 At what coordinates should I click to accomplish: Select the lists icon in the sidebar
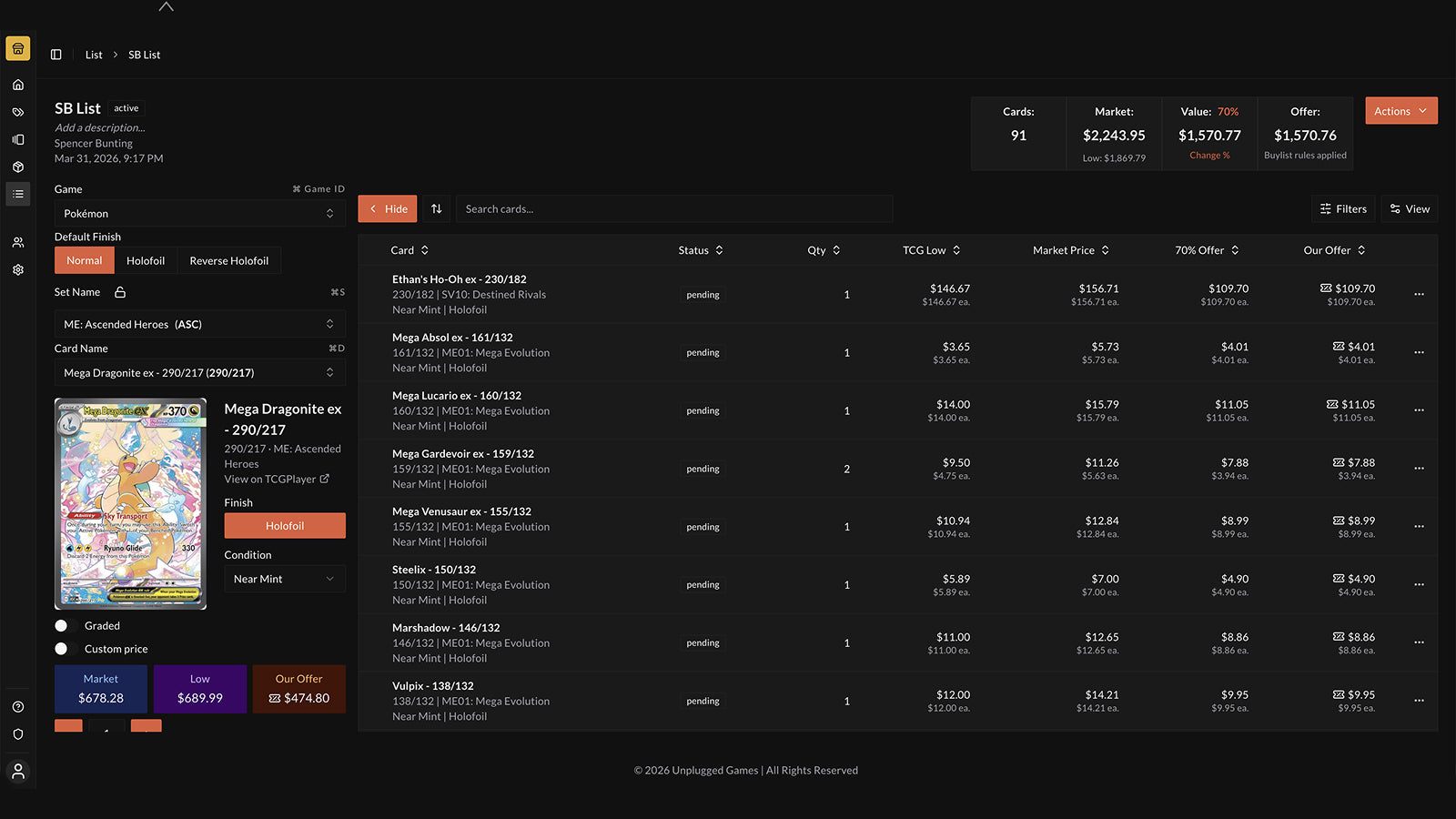pyautogui.click(x=18, y=194)
